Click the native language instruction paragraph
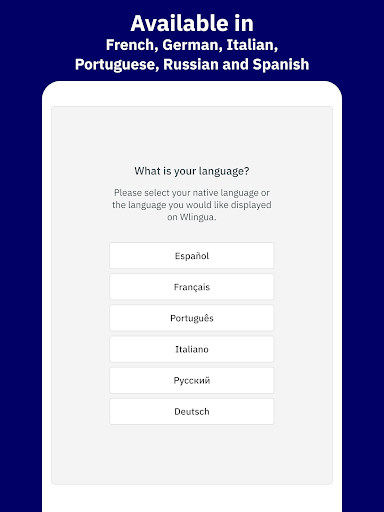Viewport: 384px width, 512px height. pyautogui.click(x=192, y=205)
